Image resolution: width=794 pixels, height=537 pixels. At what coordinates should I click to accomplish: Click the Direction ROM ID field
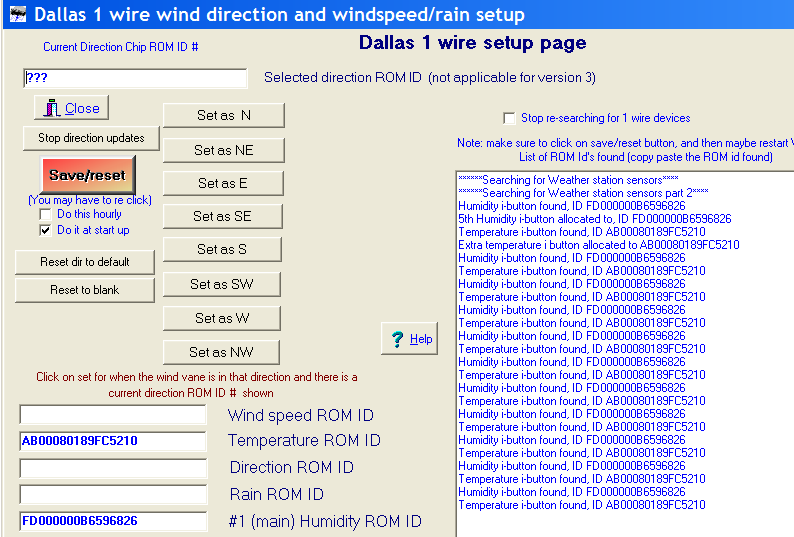tap(113, 468)
